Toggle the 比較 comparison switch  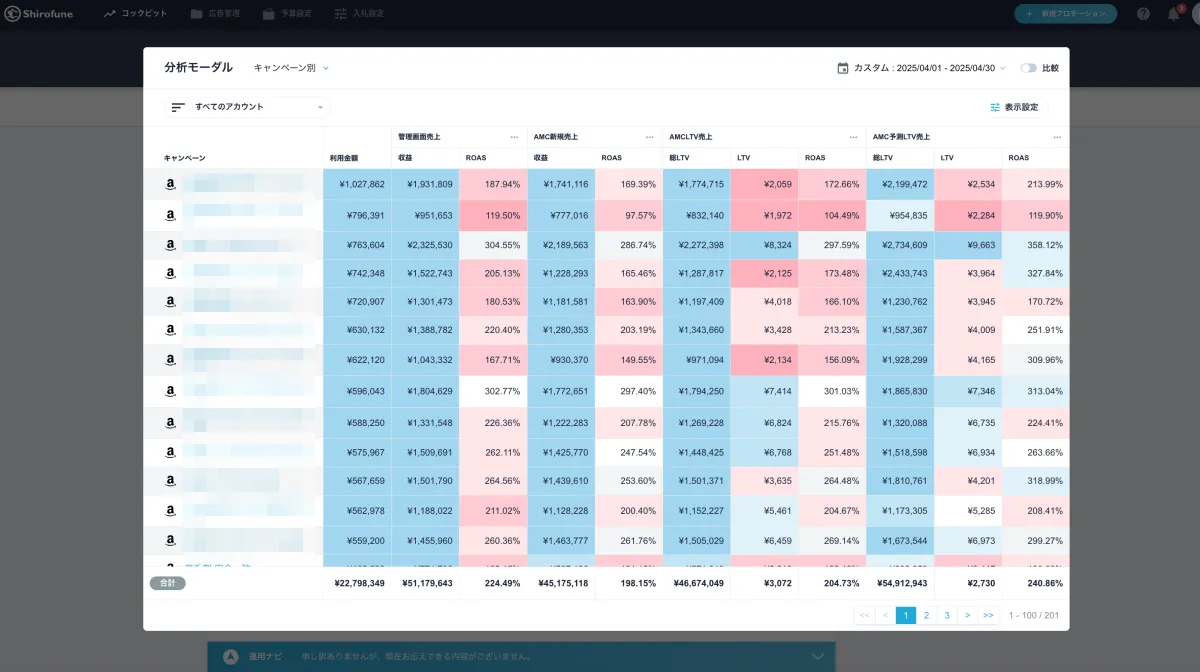pos(1028,68)
